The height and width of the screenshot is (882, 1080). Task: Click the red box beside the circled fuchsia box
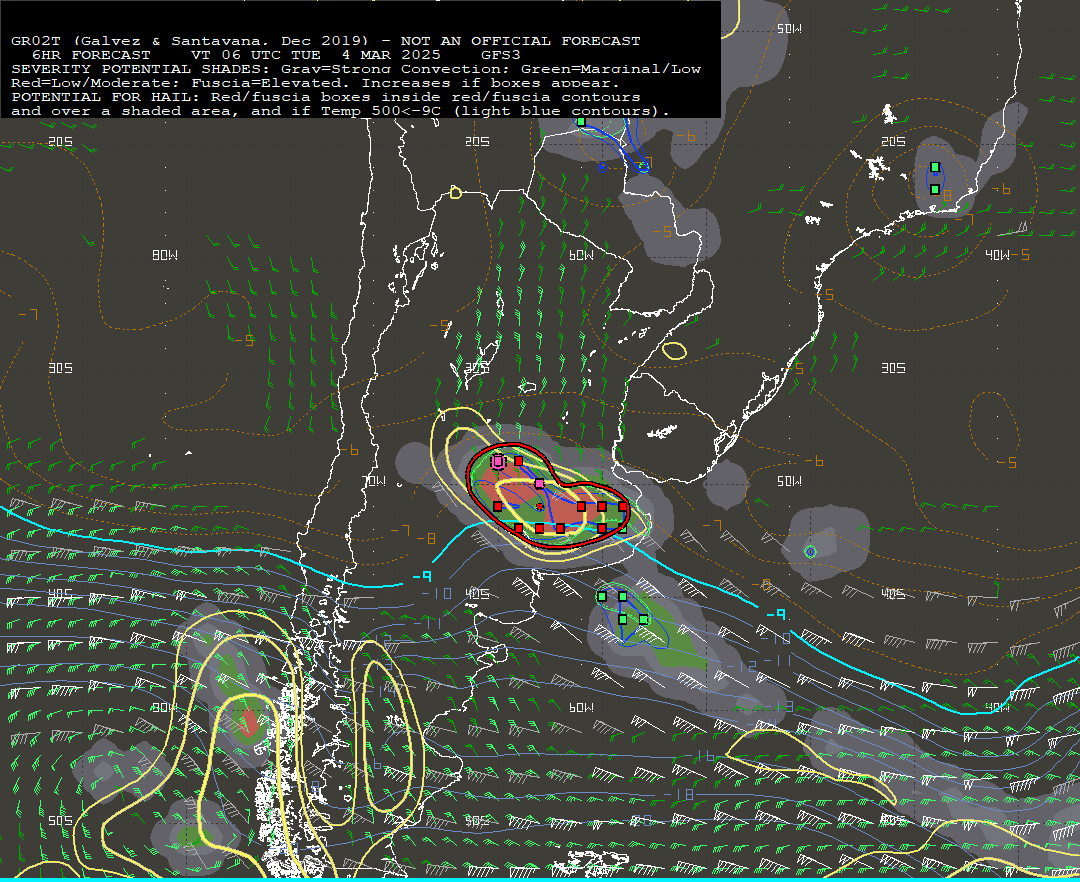[519, 461]
